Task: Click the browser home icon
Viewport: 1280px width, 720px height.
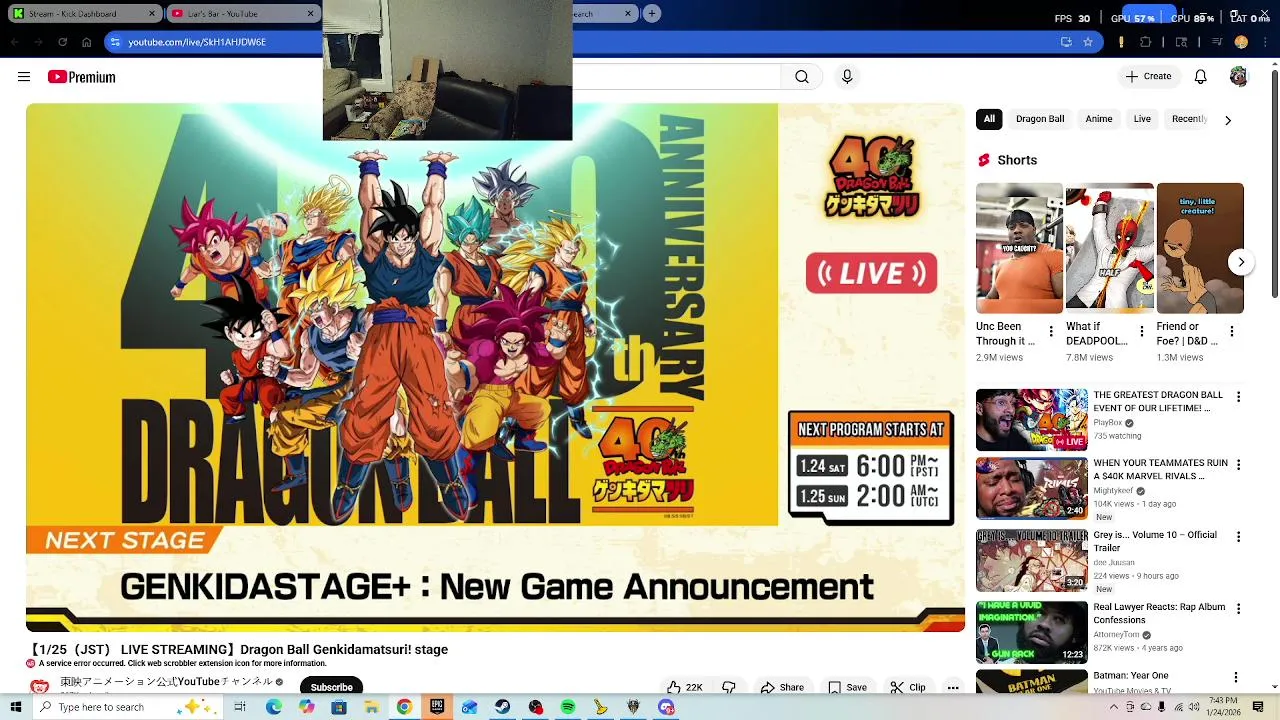Action: click(x=86, y=42)
